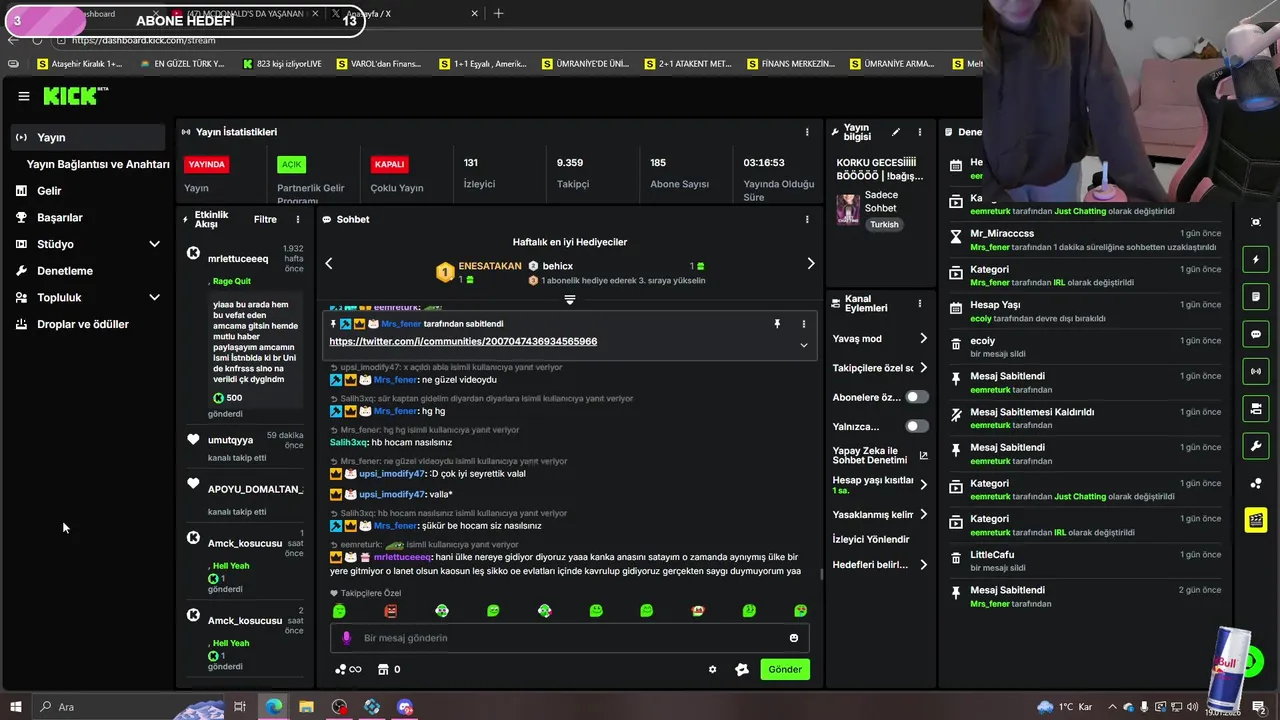
Task: Expand the Stüdyo sidebar section
Action: pos(154,244)
